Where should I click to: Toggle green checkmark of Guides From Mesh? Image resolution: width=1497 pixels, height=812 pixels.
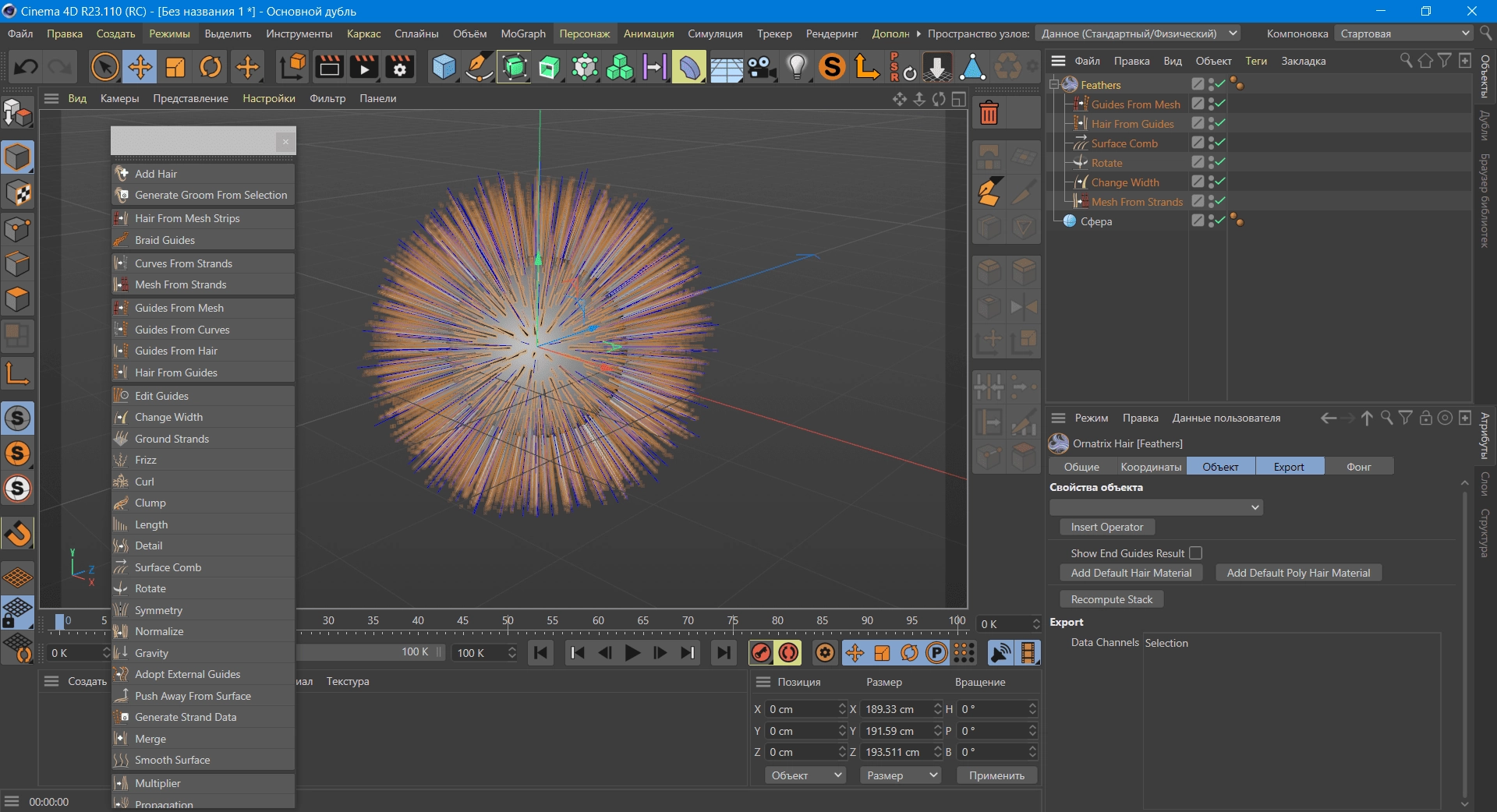pos(1220,104)
